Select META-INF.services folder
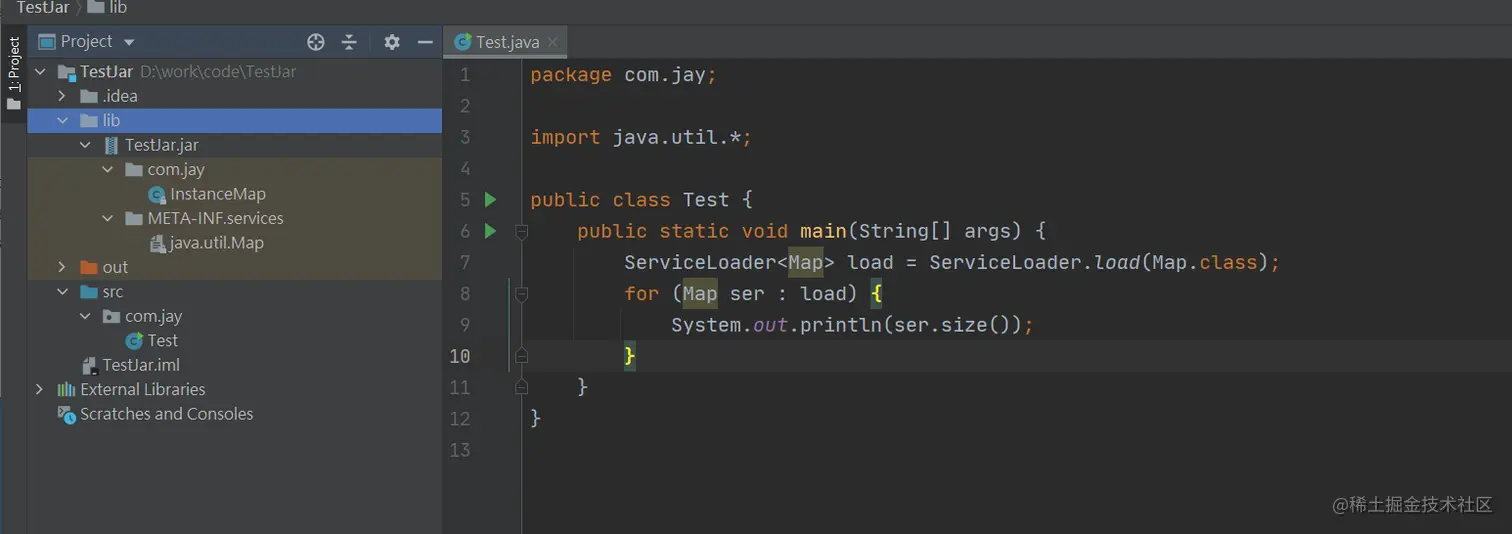The width and height of the screenshot is (1512, 534). (235, 218)
